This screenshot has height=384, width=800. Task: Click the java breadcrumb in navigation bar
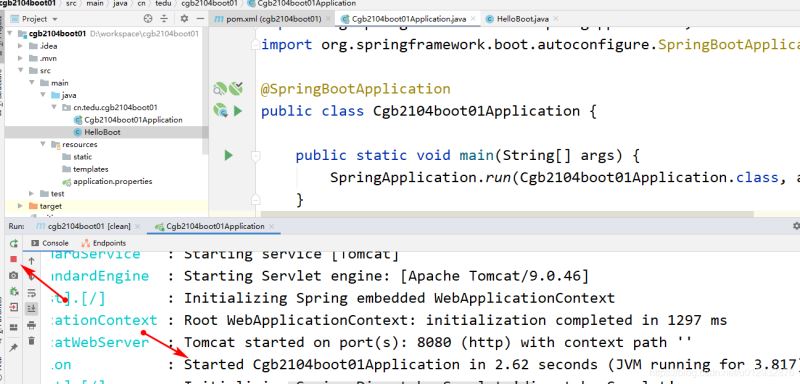point(120,3)
